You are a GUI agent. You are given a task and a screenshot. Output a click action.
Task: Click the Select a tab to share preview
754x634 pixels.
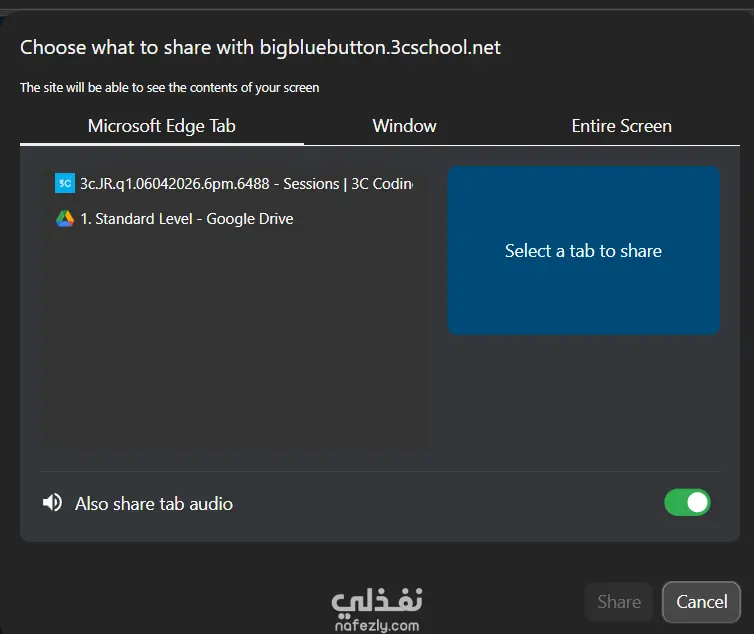(583, 251)
